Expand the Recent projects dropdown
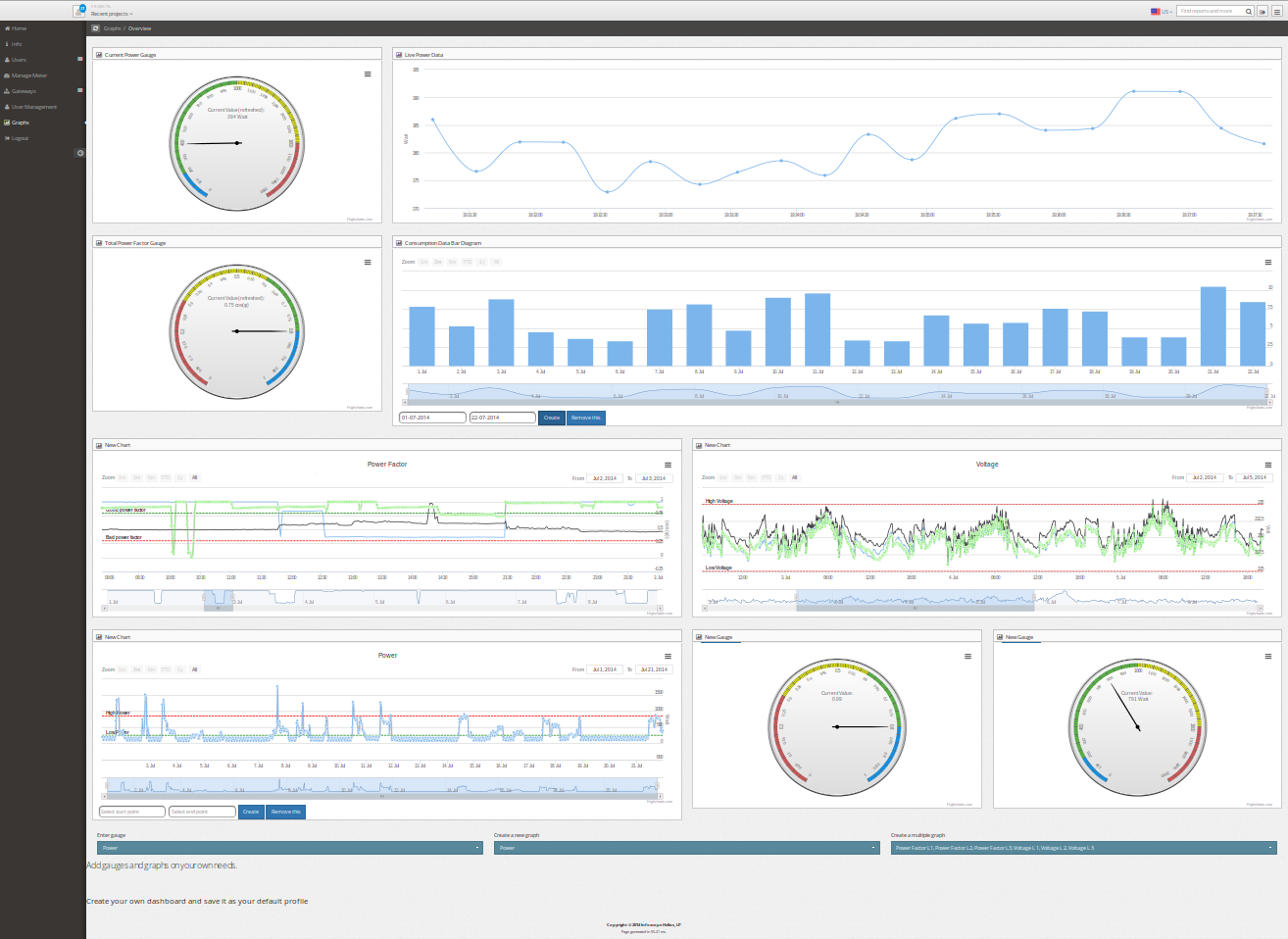This screenshot has height=939, width=1288. pyautogui.click(x=112, y=14)
